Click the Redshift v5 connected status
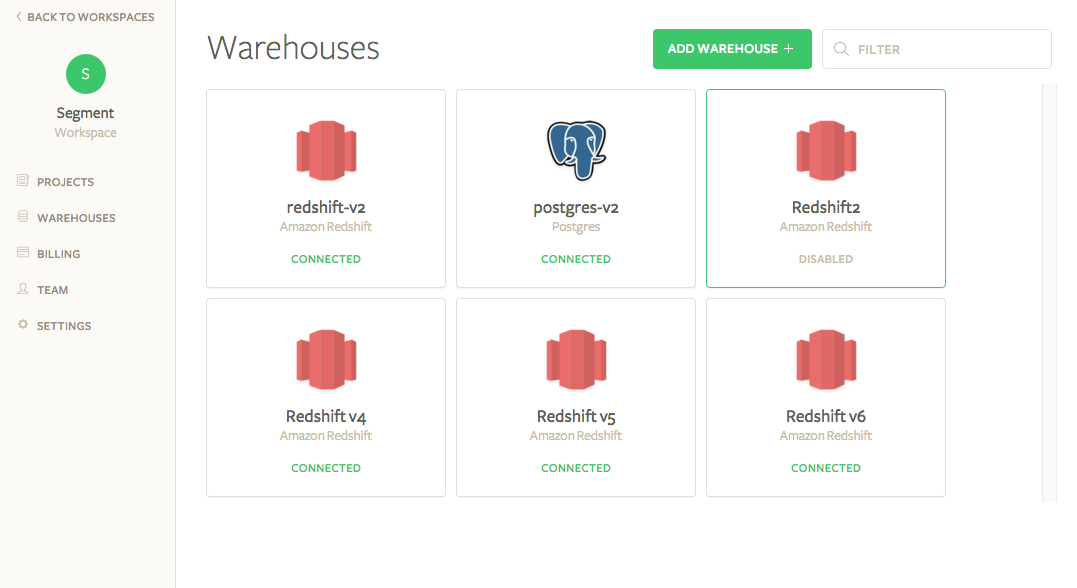Image resolution: width=1077 pixels, height=588 pixels. pyautogui.click(x=576, y=468)
